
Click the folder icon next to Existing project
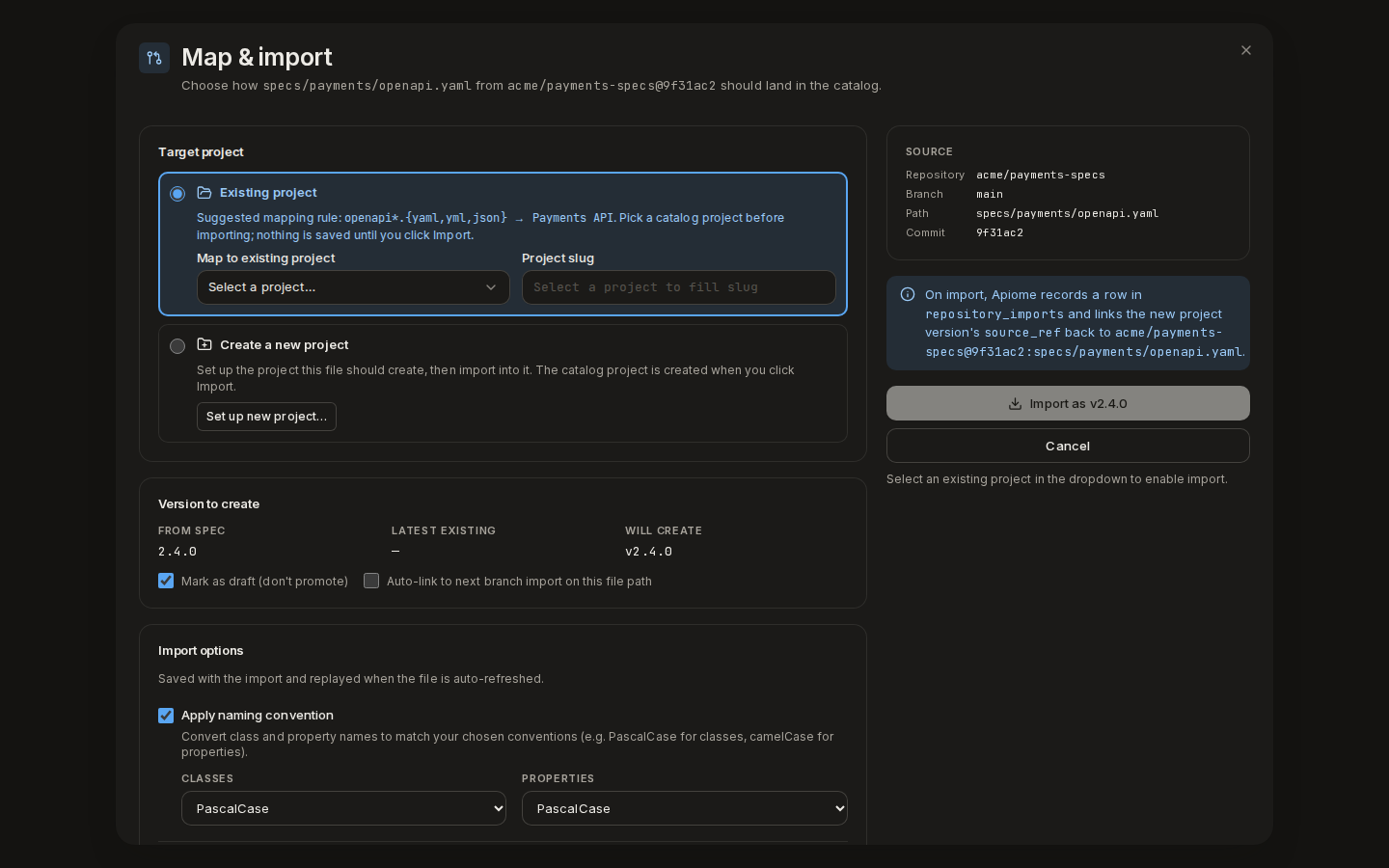(x=204, y=193)
